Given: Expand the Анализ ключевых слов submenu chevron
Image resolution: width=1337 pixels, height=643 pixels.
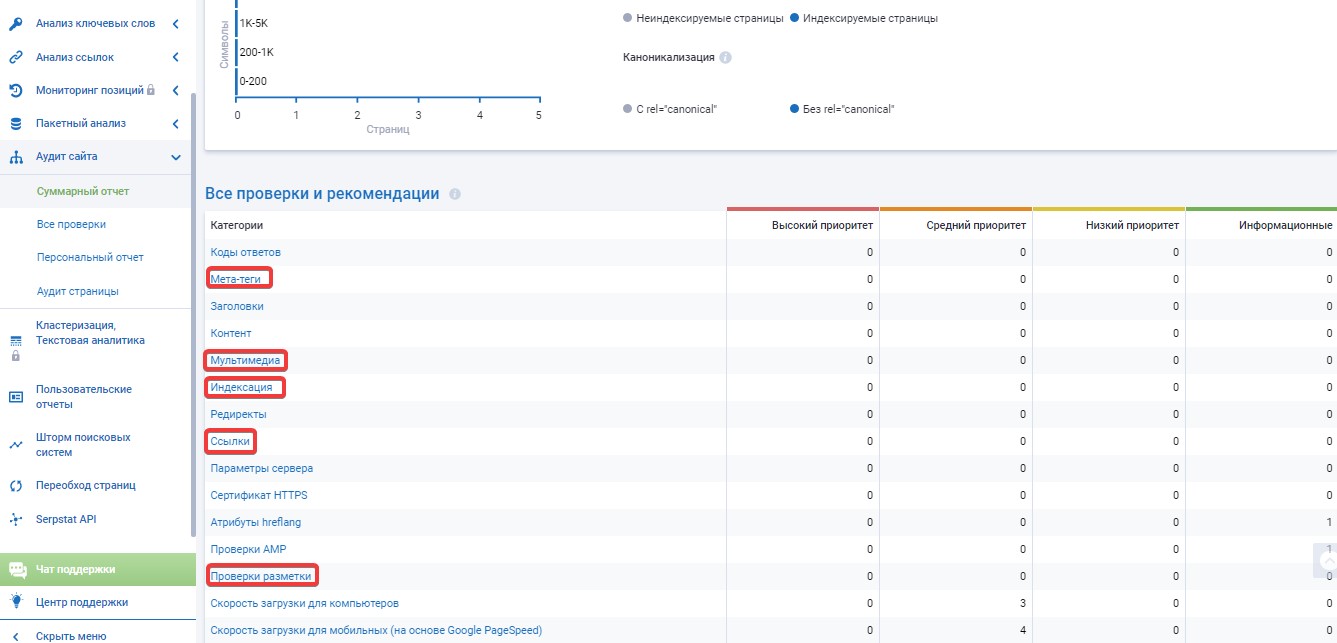Looking at the screenshot, I should pos(175,23).
